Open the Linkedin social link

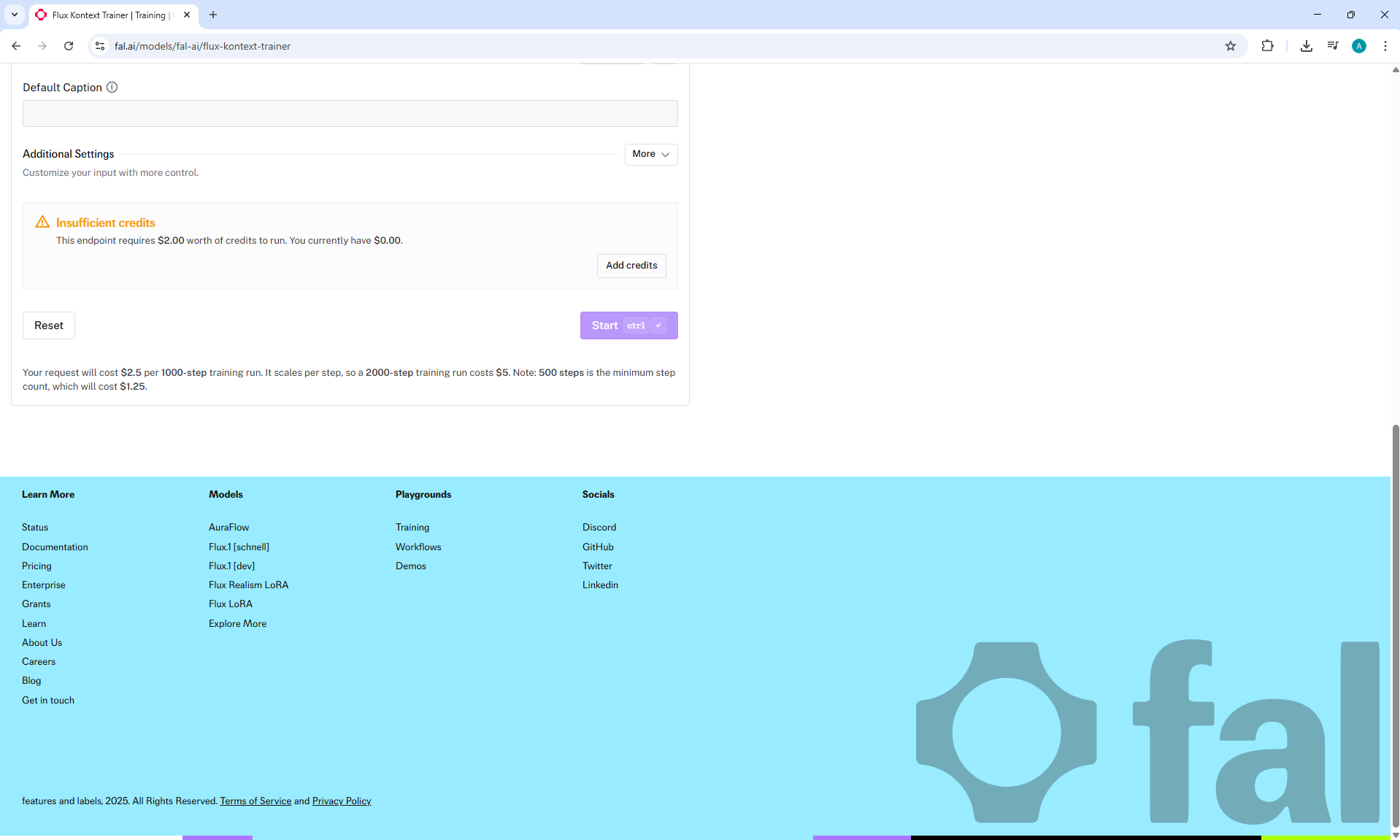coord(600,585)
